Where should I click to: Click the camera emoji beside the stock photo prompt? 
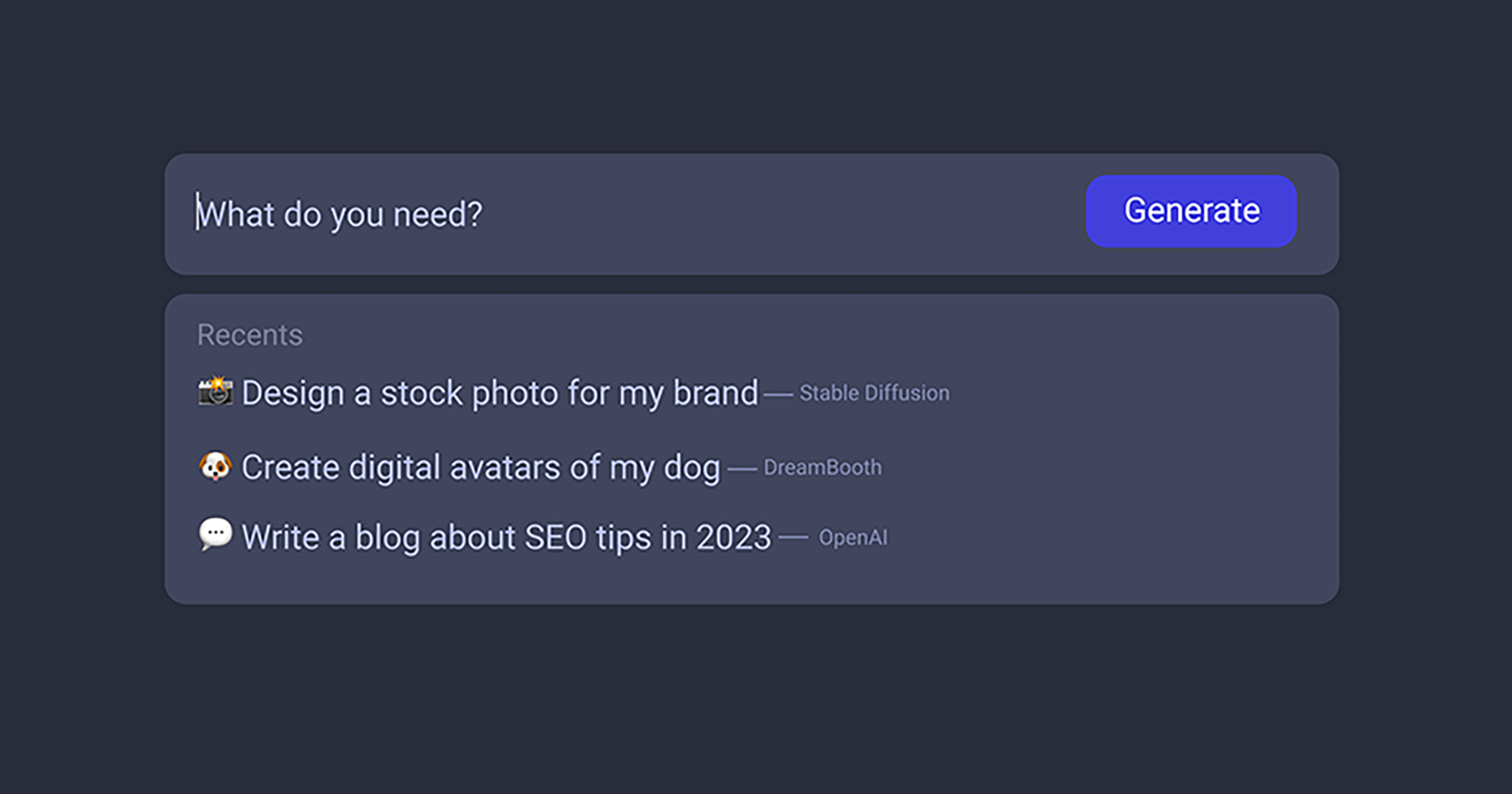[x=215, y=391]
